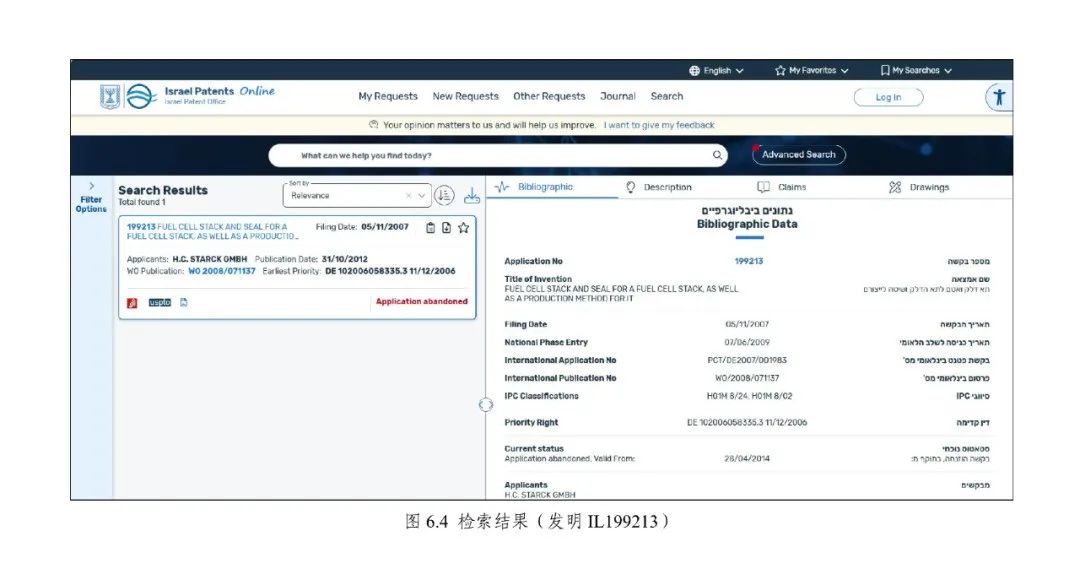
Task: Switch to the Claims tab
Action: (782, 187)
